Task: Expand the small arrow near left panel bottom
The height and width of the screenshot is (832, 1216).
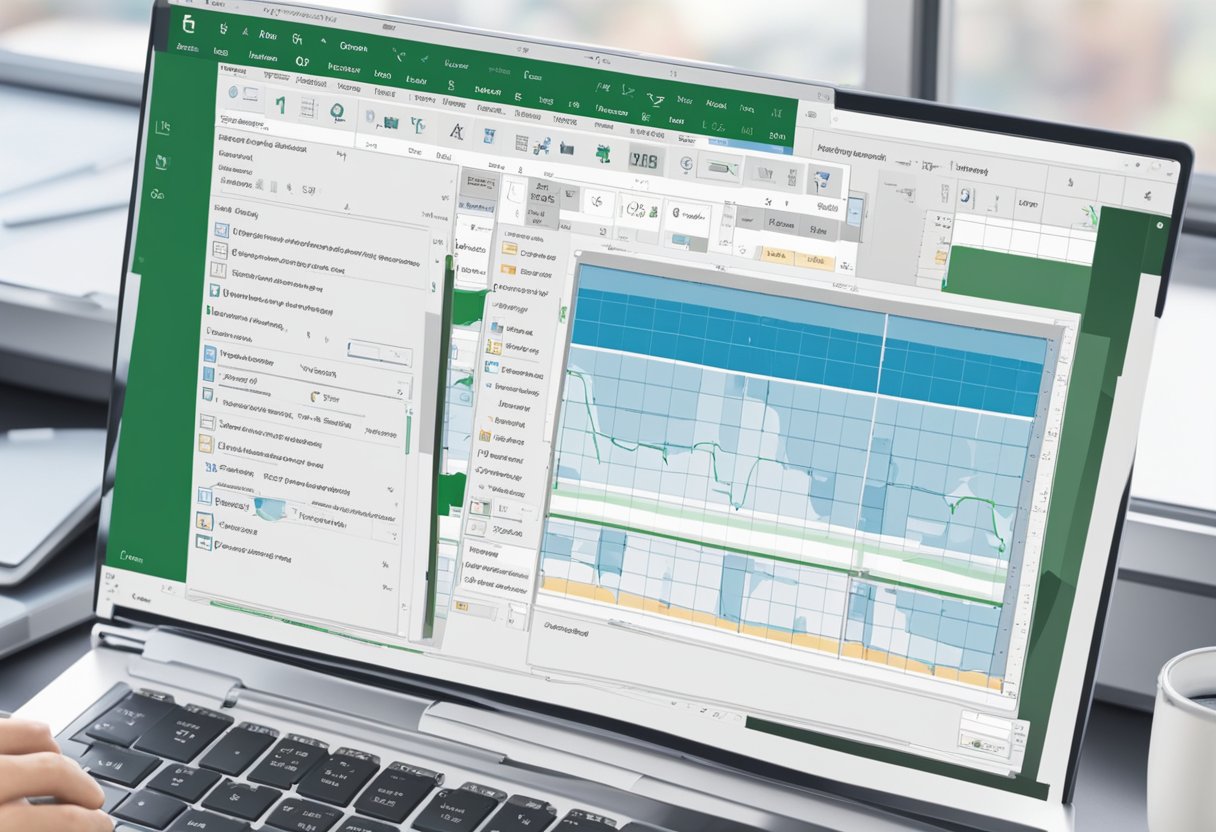Action: pyautogui.click(x=384, y=565)
